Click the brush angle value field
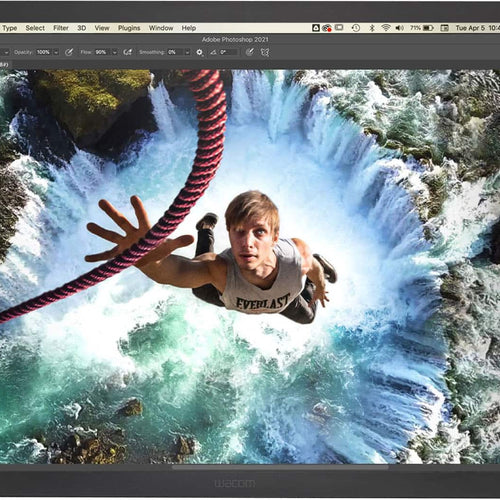Viewport: 500px width, 500px height. click(229, 52)
